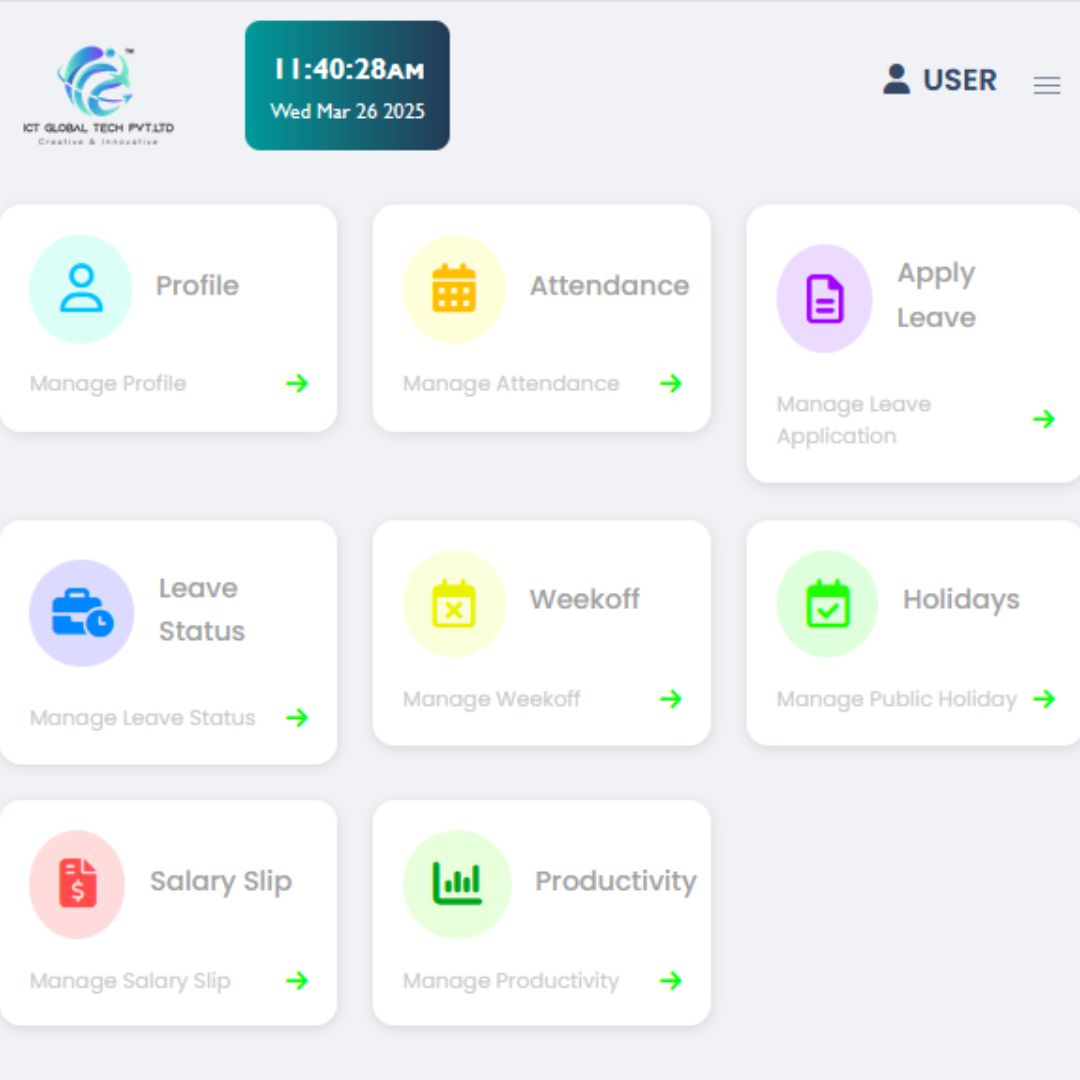Screen dimensions: 1080x1080
Task: Click the Leave Status briefcase clock icon
Action: coord(82,612)
